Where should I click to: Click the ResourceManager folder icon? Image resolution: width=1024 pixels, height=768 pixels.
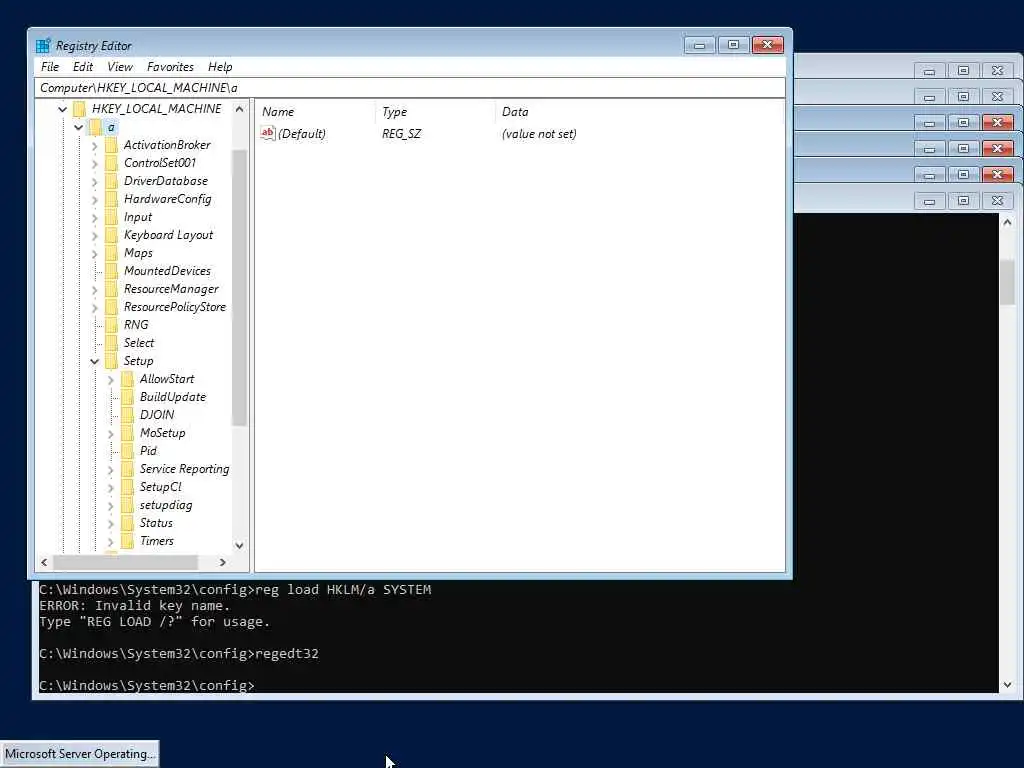click(x=112, y=289)
